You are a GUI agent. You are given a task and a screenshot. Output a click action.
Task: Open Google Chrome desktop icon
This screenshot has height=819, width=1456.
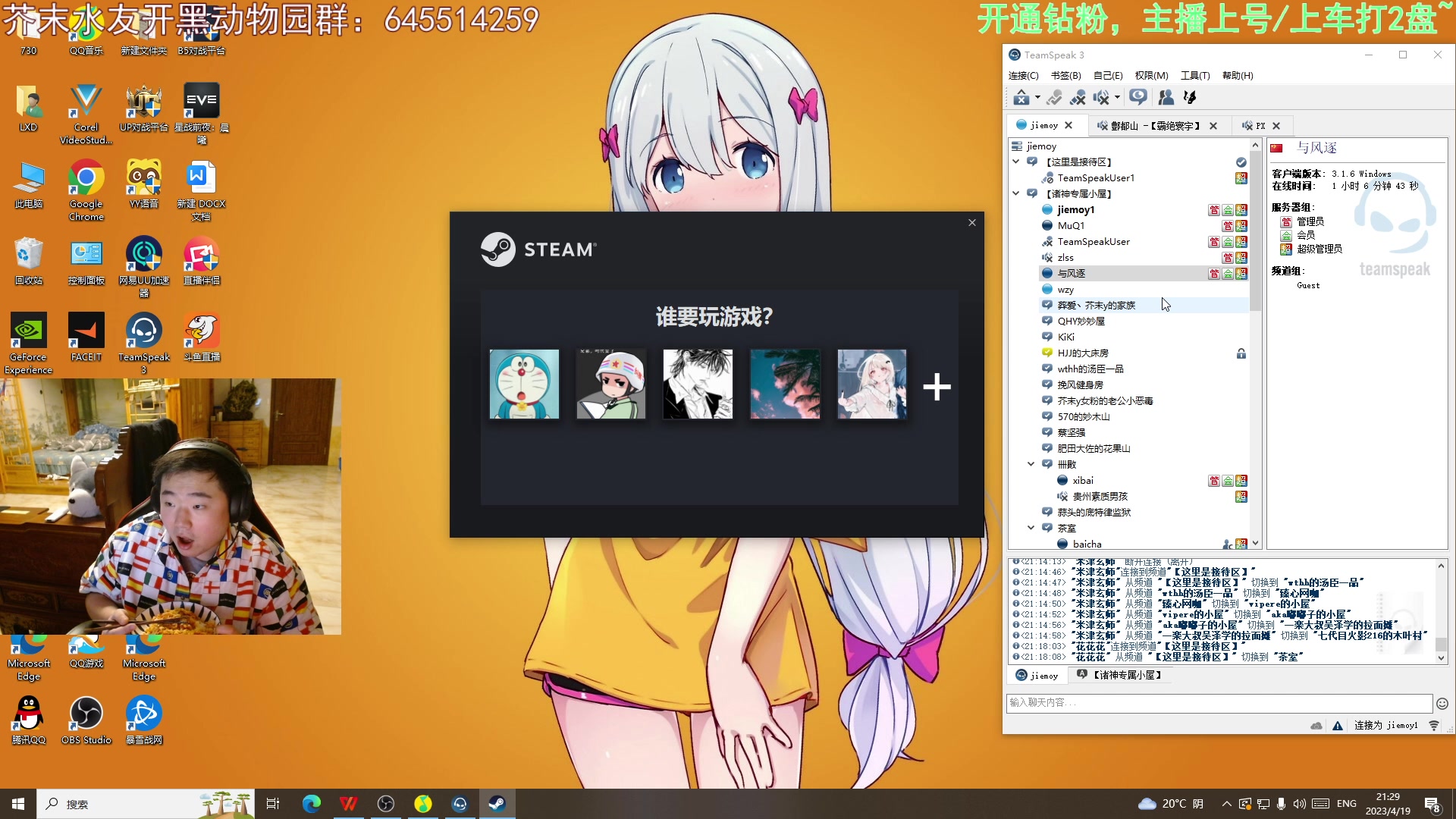click(x=86, y=190)
